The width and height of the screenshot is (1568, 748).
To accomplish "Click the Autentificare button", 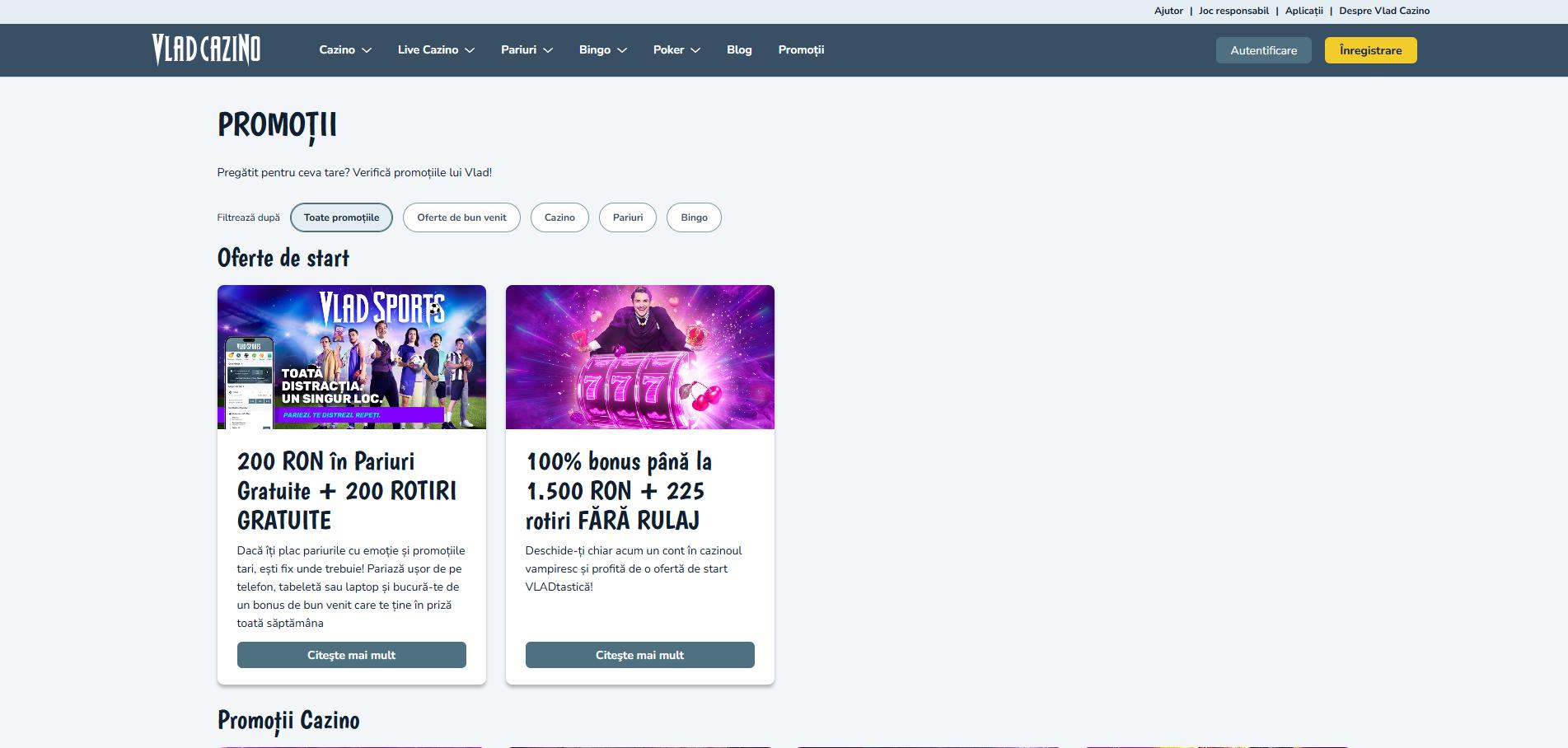I will tap(1263, 50).
